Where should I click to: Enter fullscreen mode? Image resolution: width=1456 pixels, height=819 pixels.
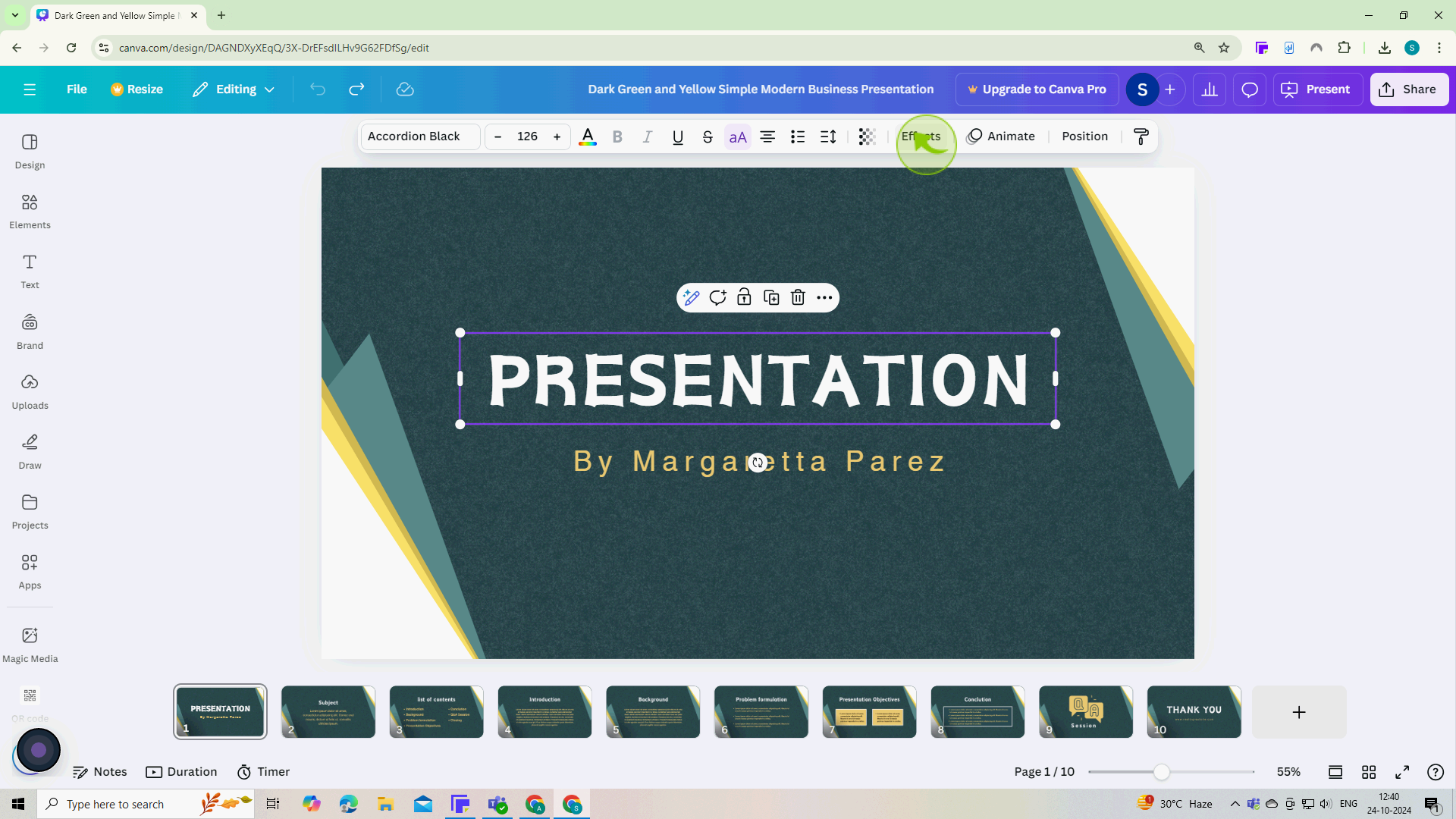[x=1402, y=772]
